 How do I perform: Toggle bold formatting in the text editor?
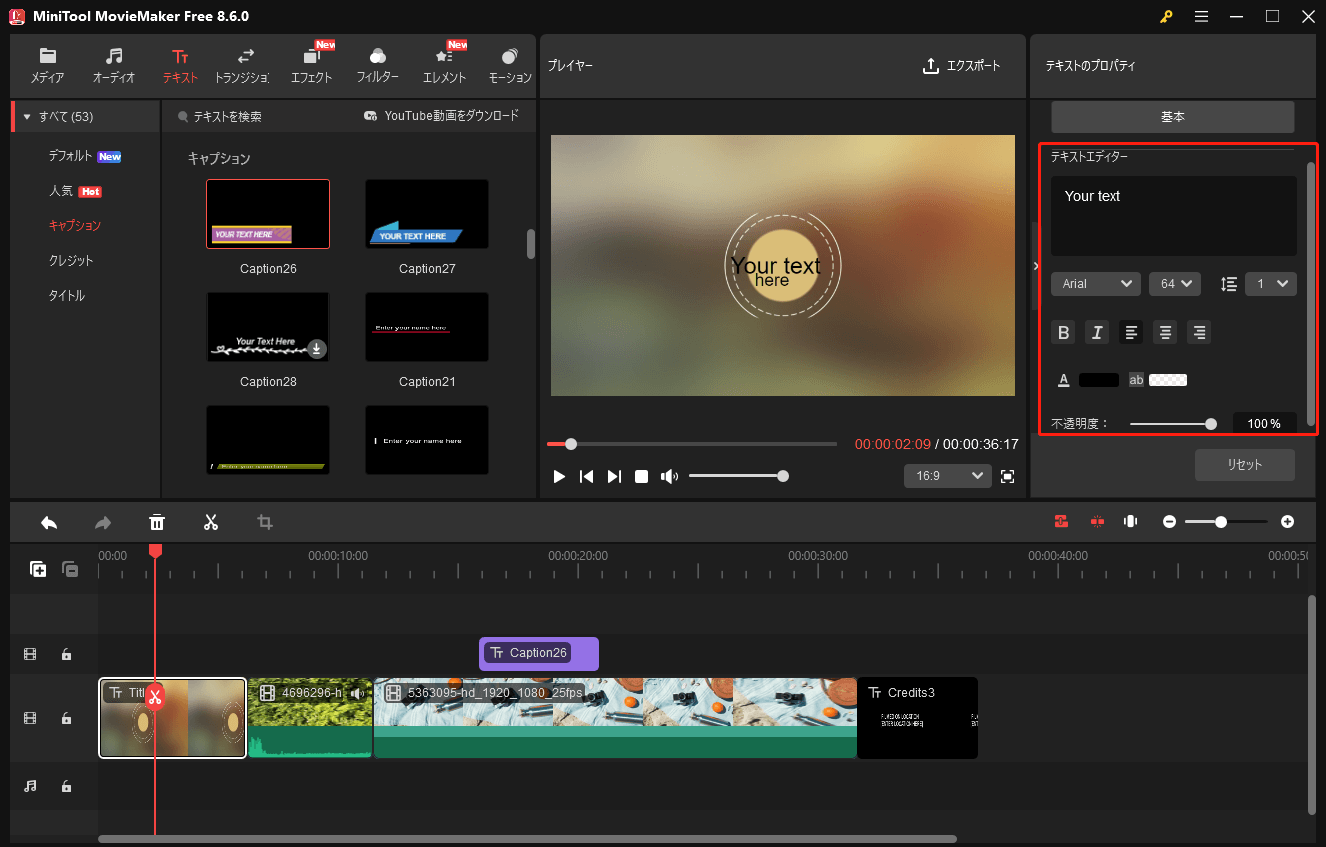click(1063, 332)
